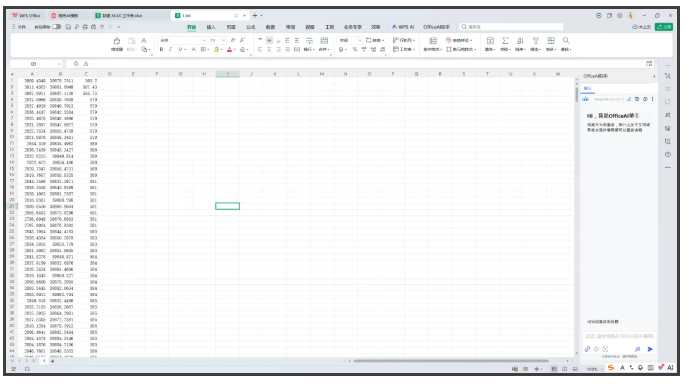Open the fill color dropdown arrow
Viewport: 690px width, 388px height.
click(x=221, y=50)
